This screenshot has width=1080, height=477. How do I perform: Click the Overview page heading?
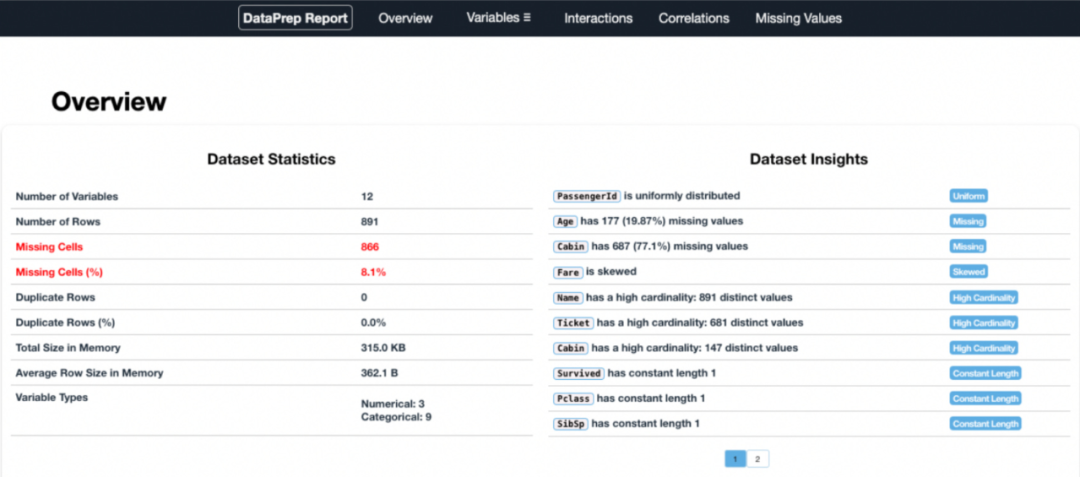109,102
